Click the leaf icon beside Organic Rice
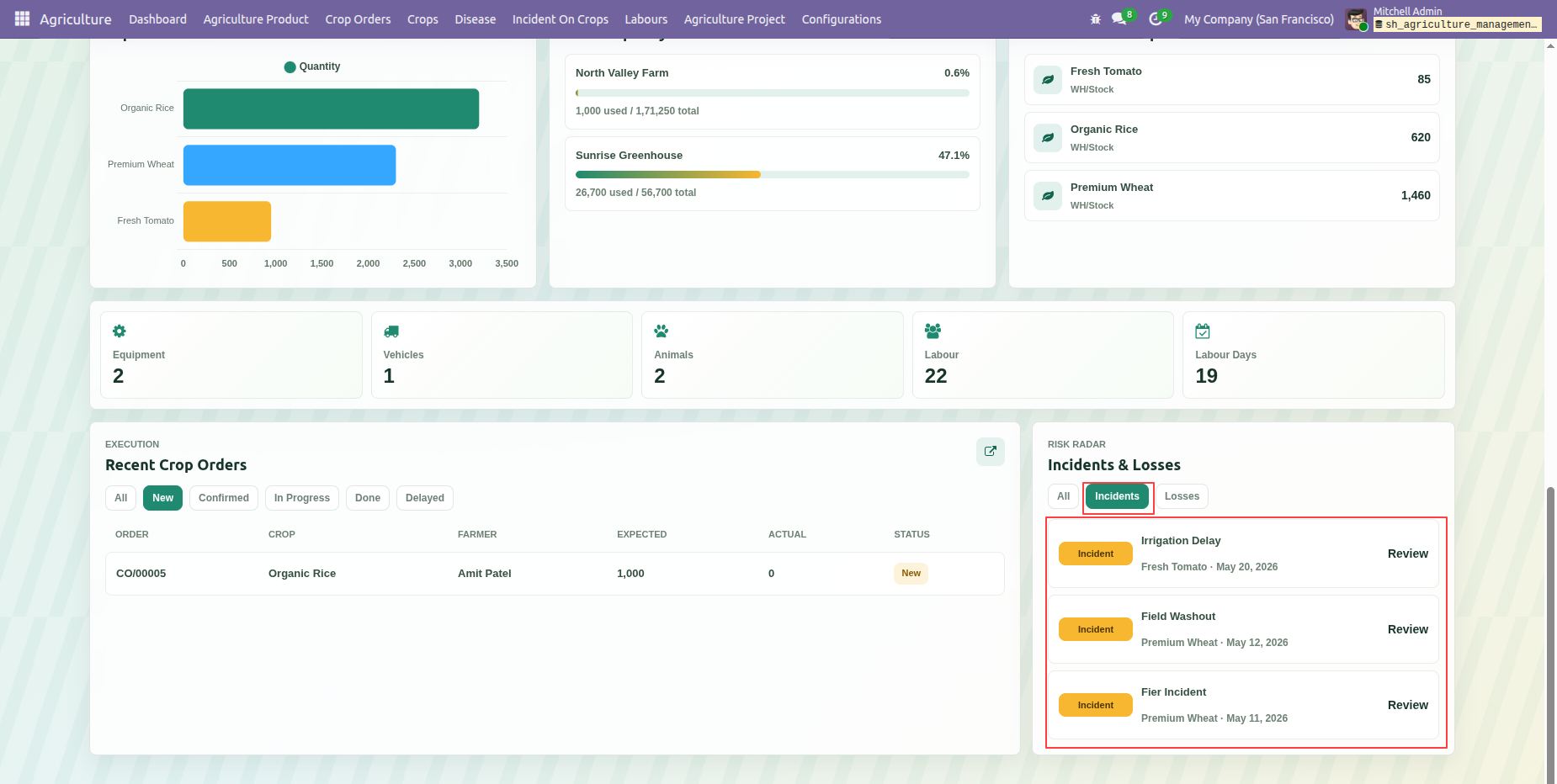 point(1048,138)
